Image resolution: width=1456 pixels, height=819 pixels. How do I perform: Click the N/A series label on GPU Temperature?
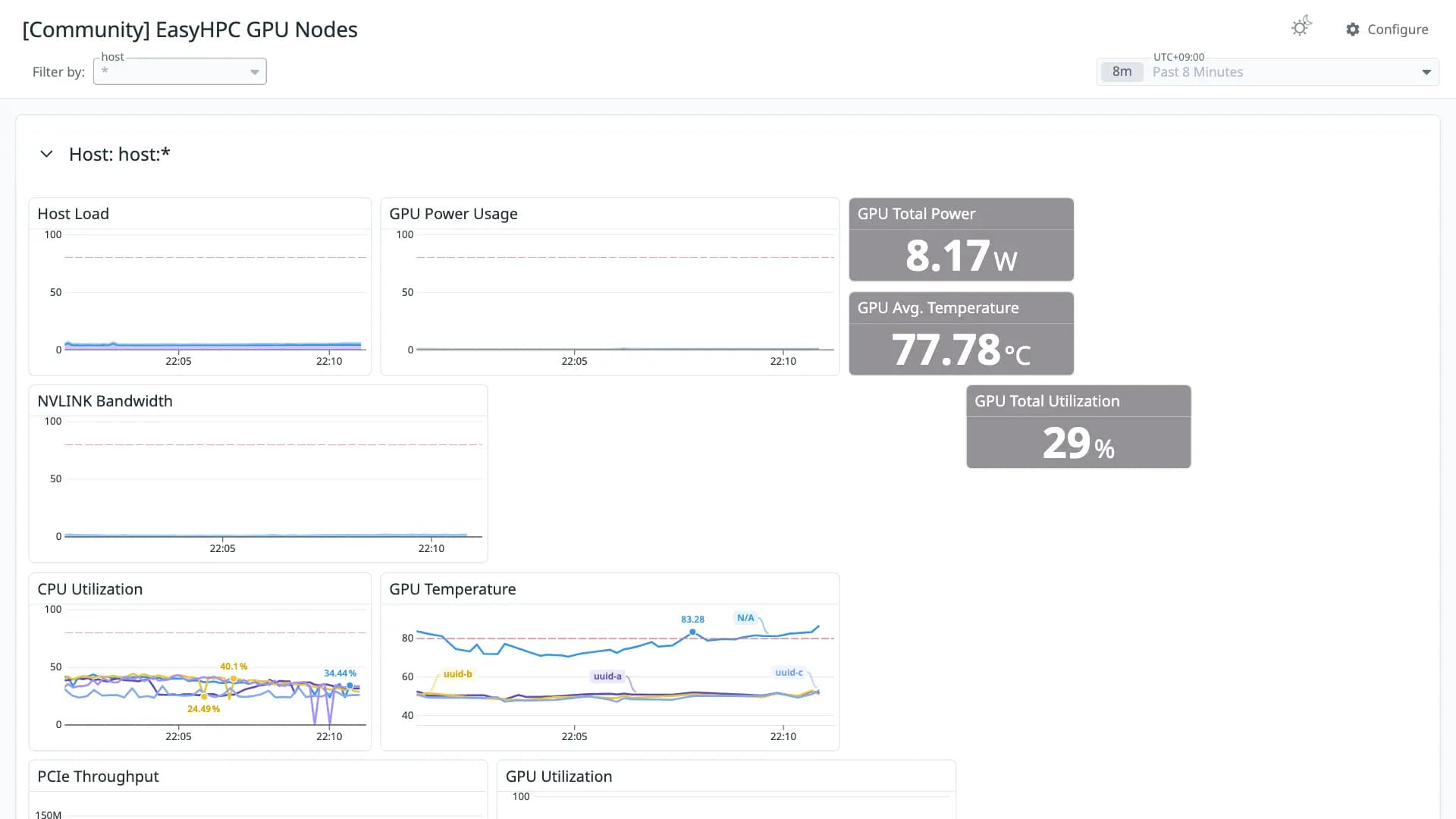(x=745, y=618)
